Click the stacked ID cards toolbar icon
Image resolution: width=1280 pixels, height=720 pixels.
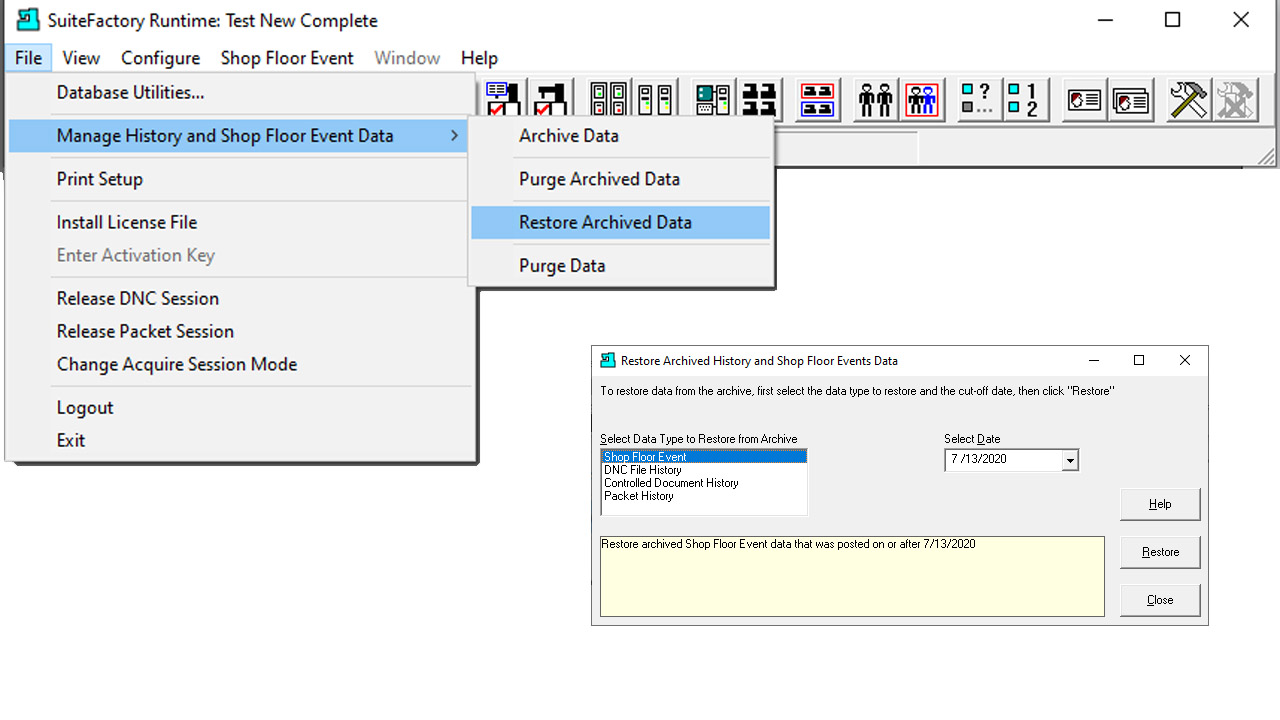[1131, 100]
